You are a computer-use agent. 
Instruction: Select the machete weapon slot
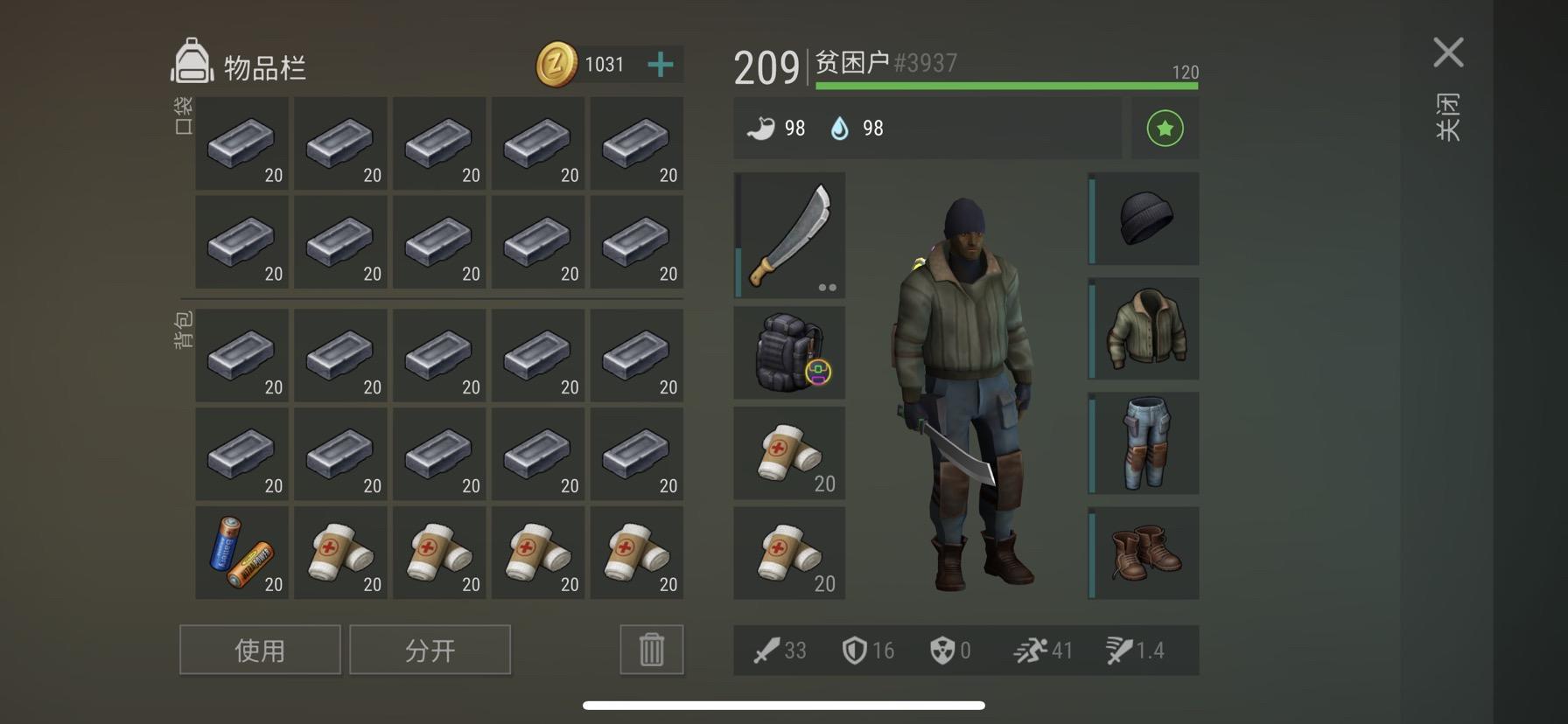[789, 235]
